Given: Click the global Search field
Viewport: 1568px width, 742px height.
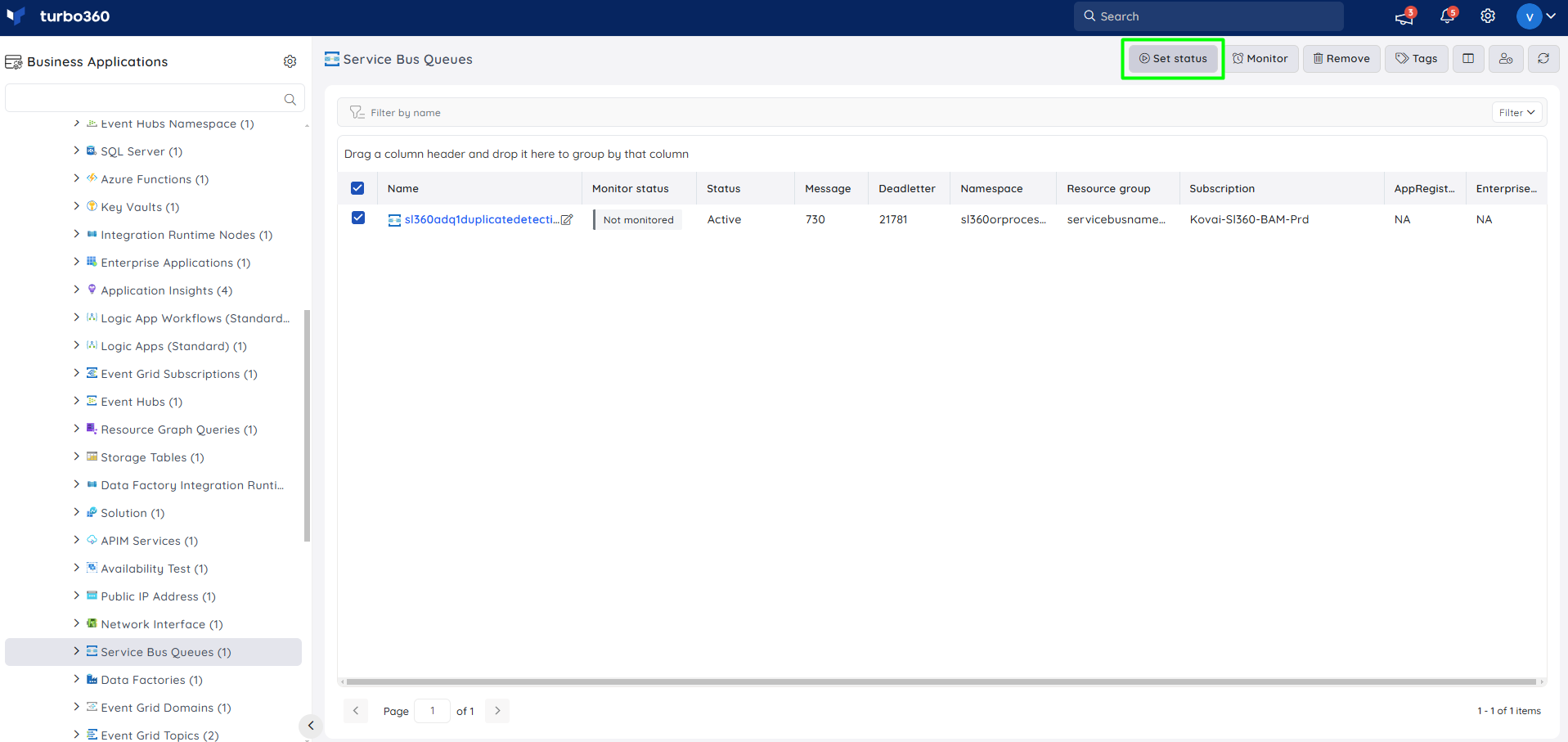Looking at the screenshot, I should coord(1209,16).
